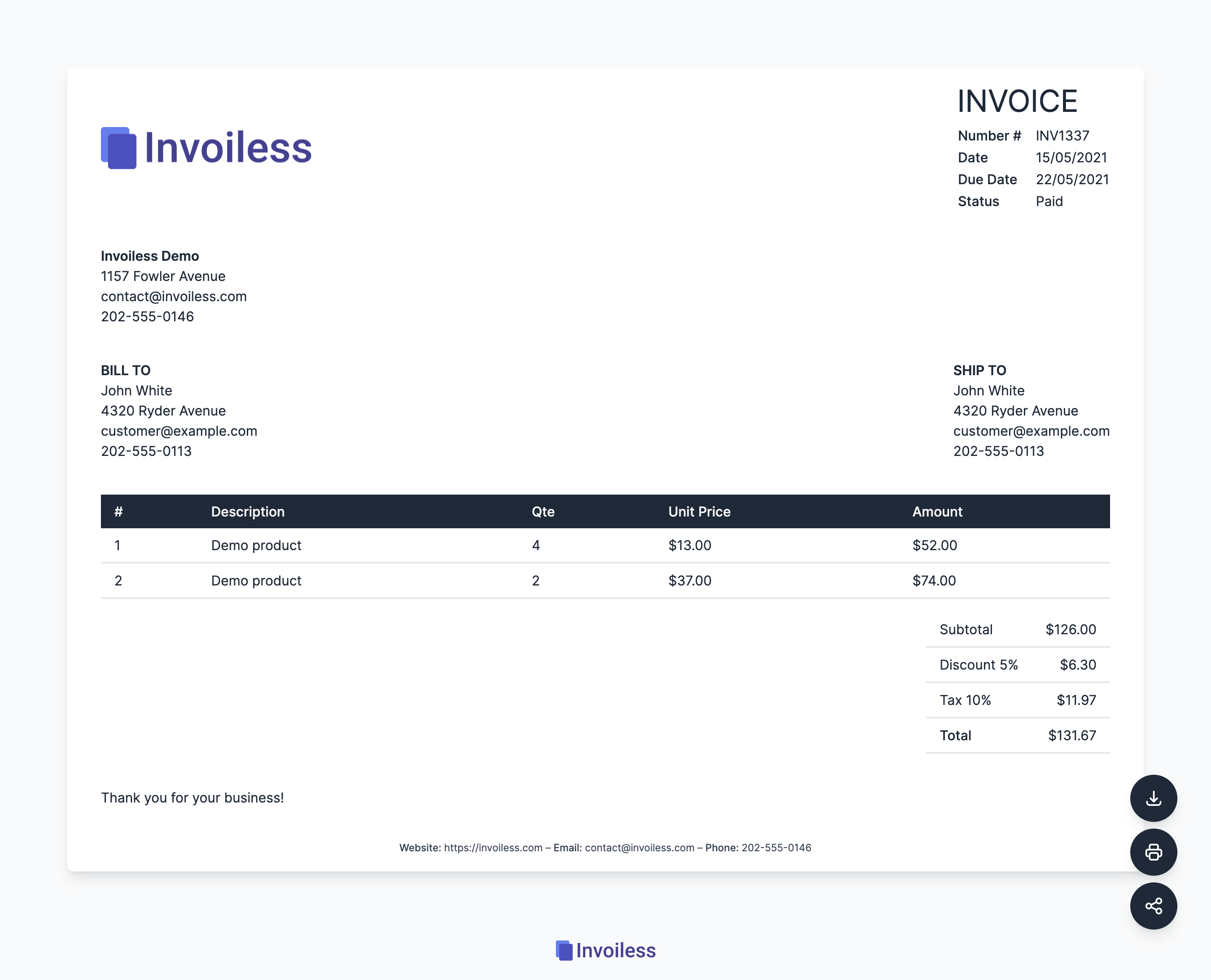This screenshot has height=980, width=1211.
Task: Click John White under BILL TO
Action: pos(137,391)
